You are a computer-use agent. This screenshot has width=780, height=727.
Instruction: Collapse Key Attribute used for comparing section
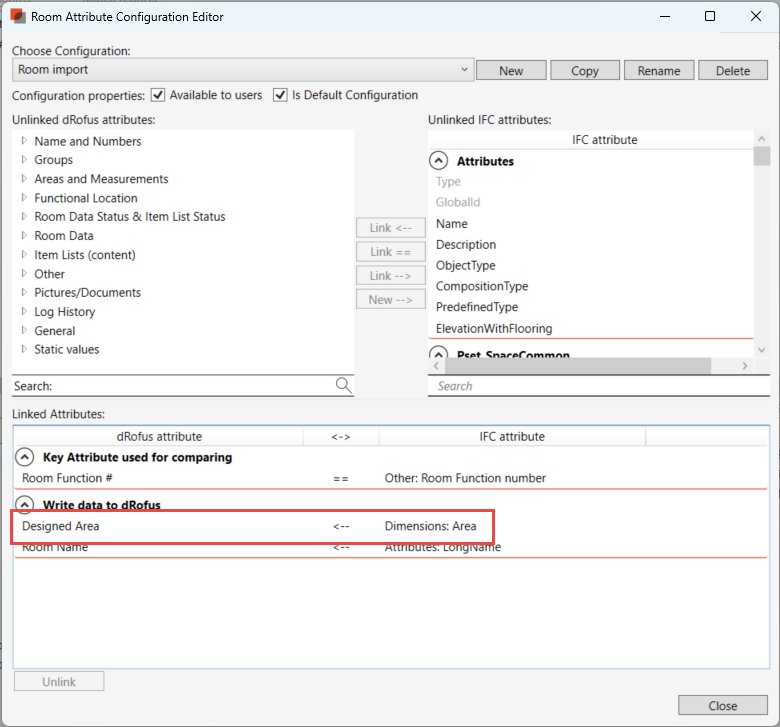coord(24,457)
